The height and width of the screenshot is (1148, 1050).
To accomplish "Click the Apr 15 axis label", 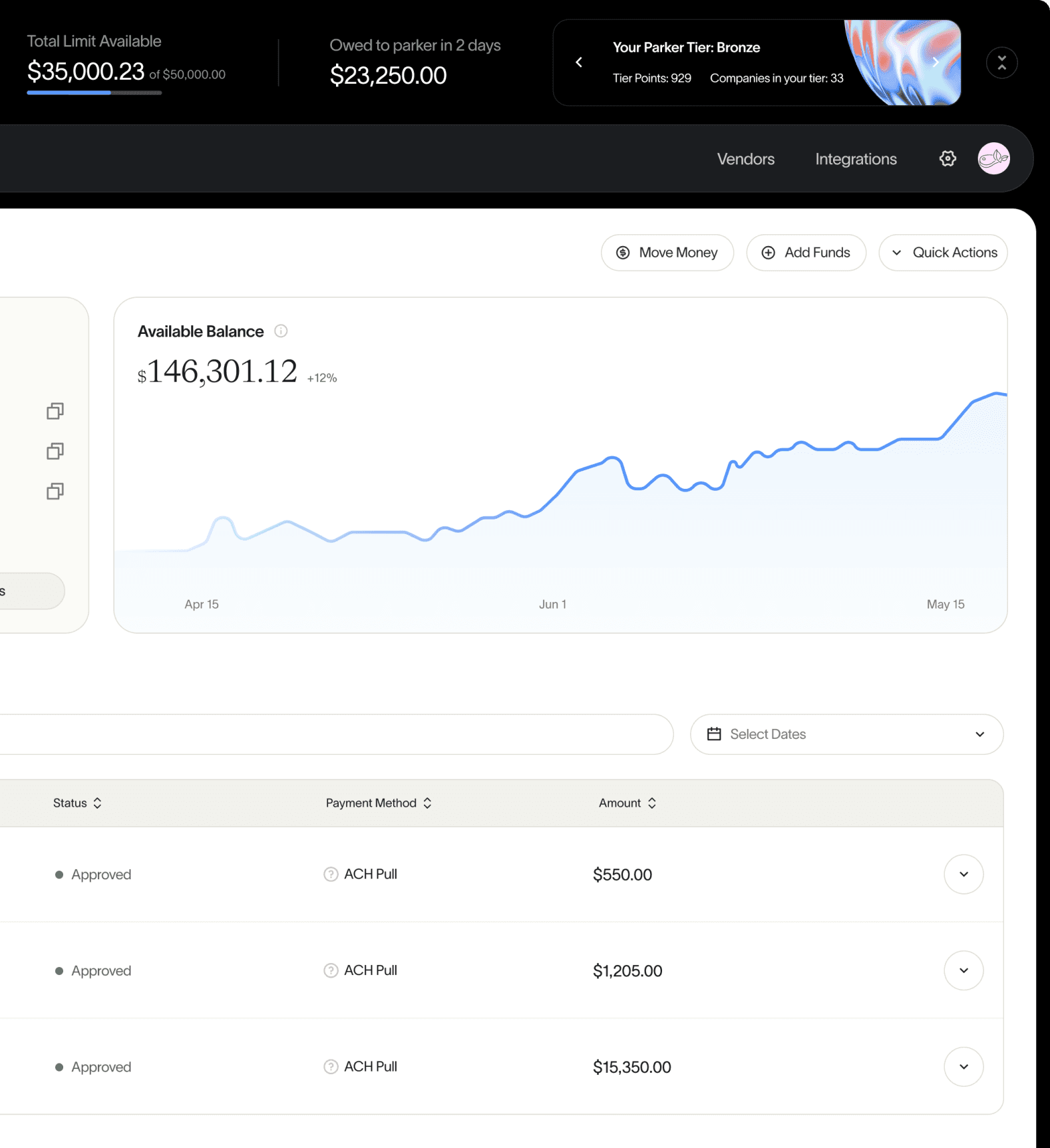I will click(x=202, y=604).
